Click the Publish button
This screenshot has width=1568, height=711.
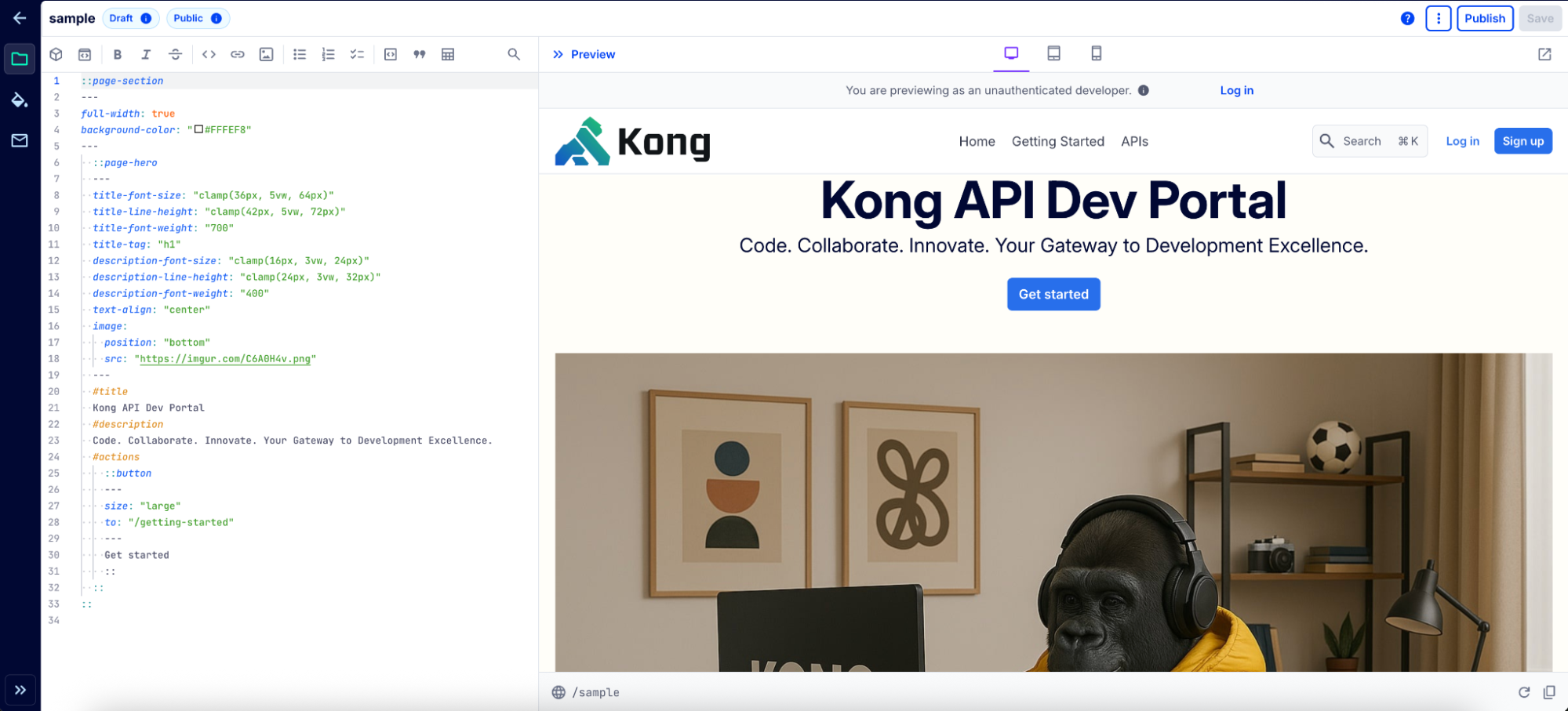click(1484, 18)
